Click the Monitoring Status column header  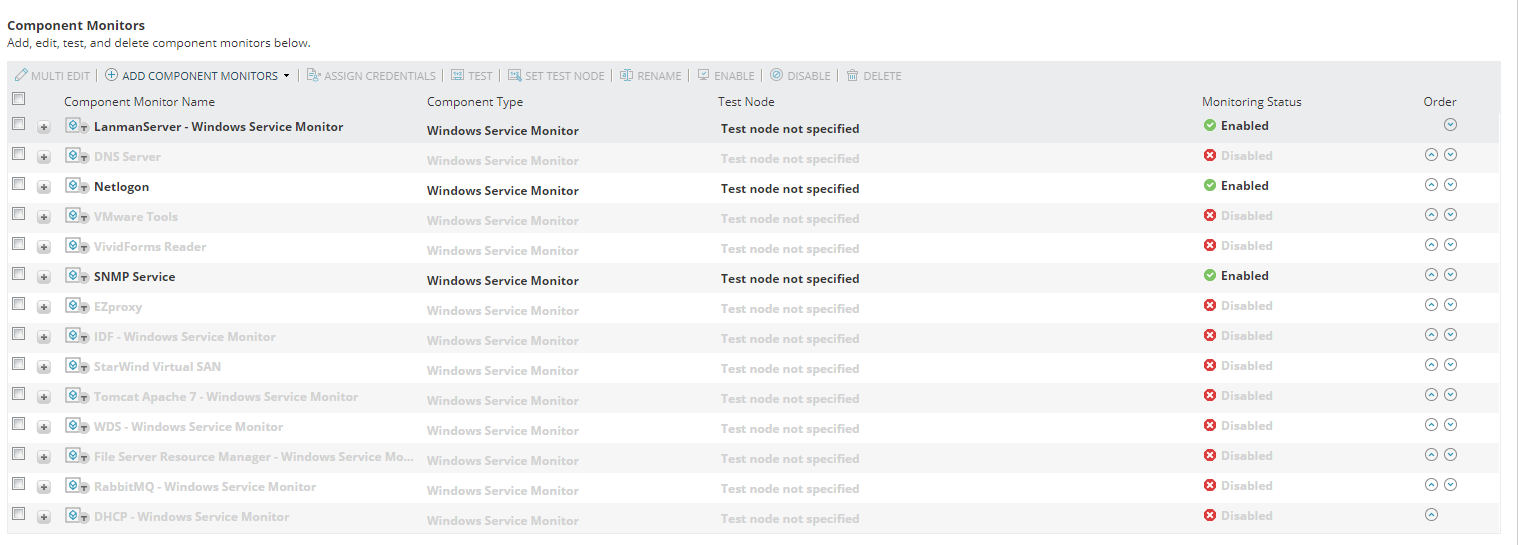(x=1252, y=102)
